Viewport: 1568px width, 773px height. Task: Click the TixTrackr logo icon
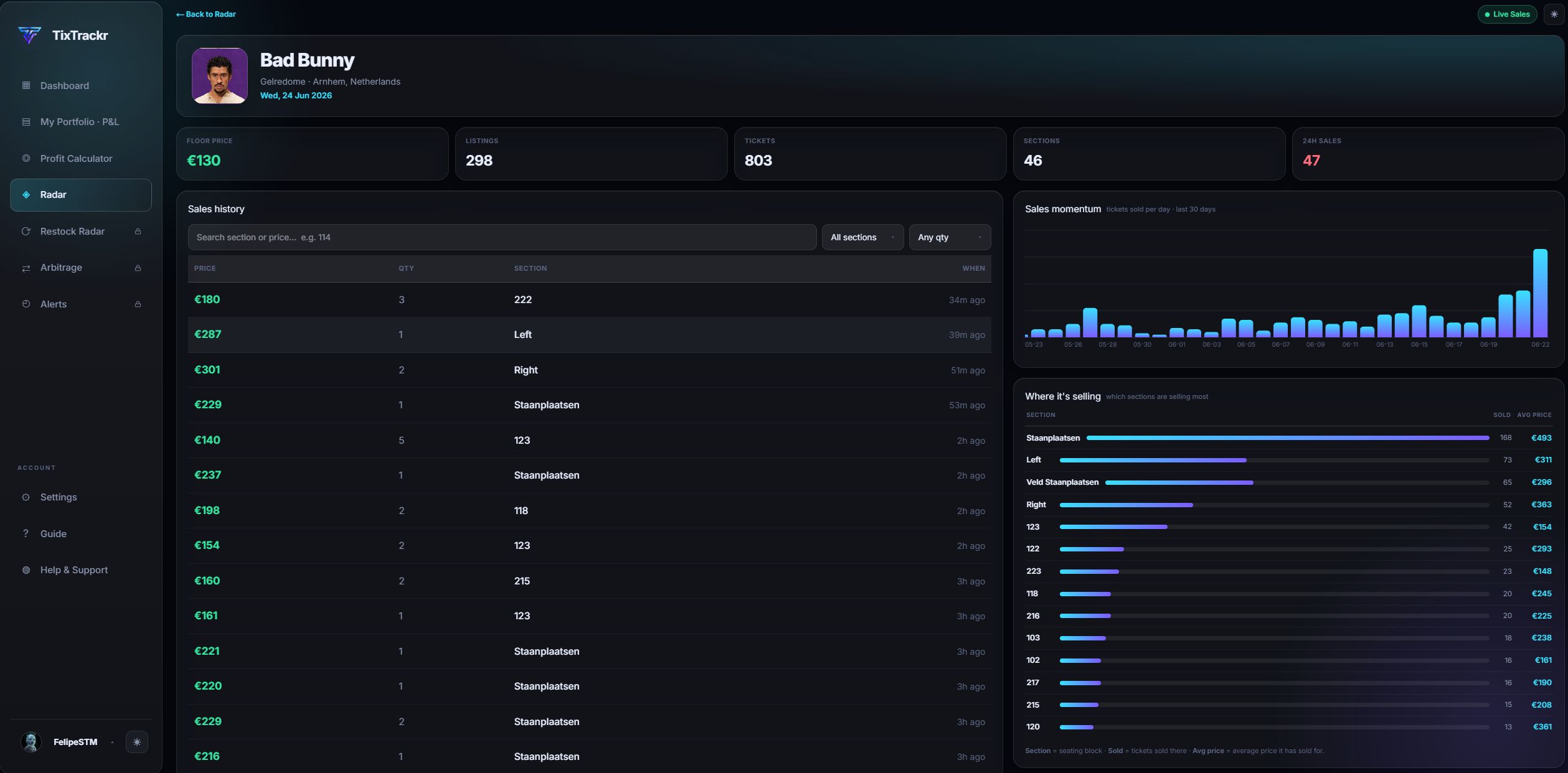tap(29, 35)
